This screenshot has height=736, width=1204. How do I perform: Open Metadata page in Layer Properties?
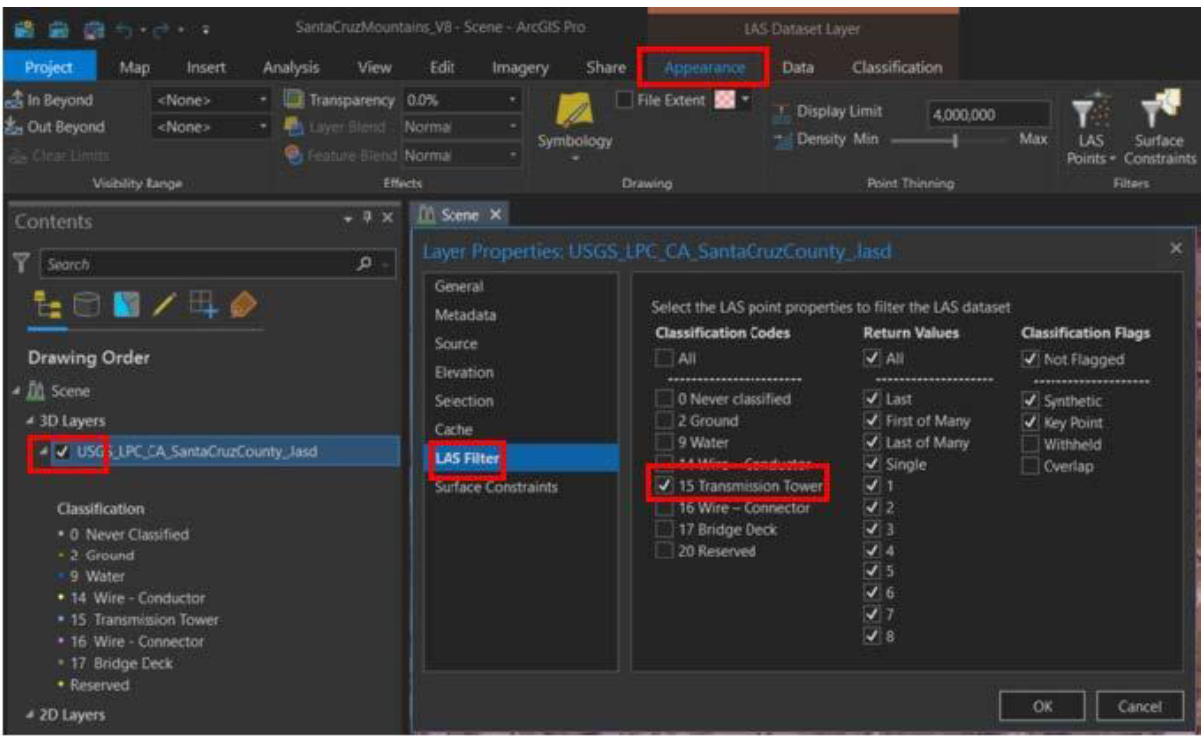465,315
